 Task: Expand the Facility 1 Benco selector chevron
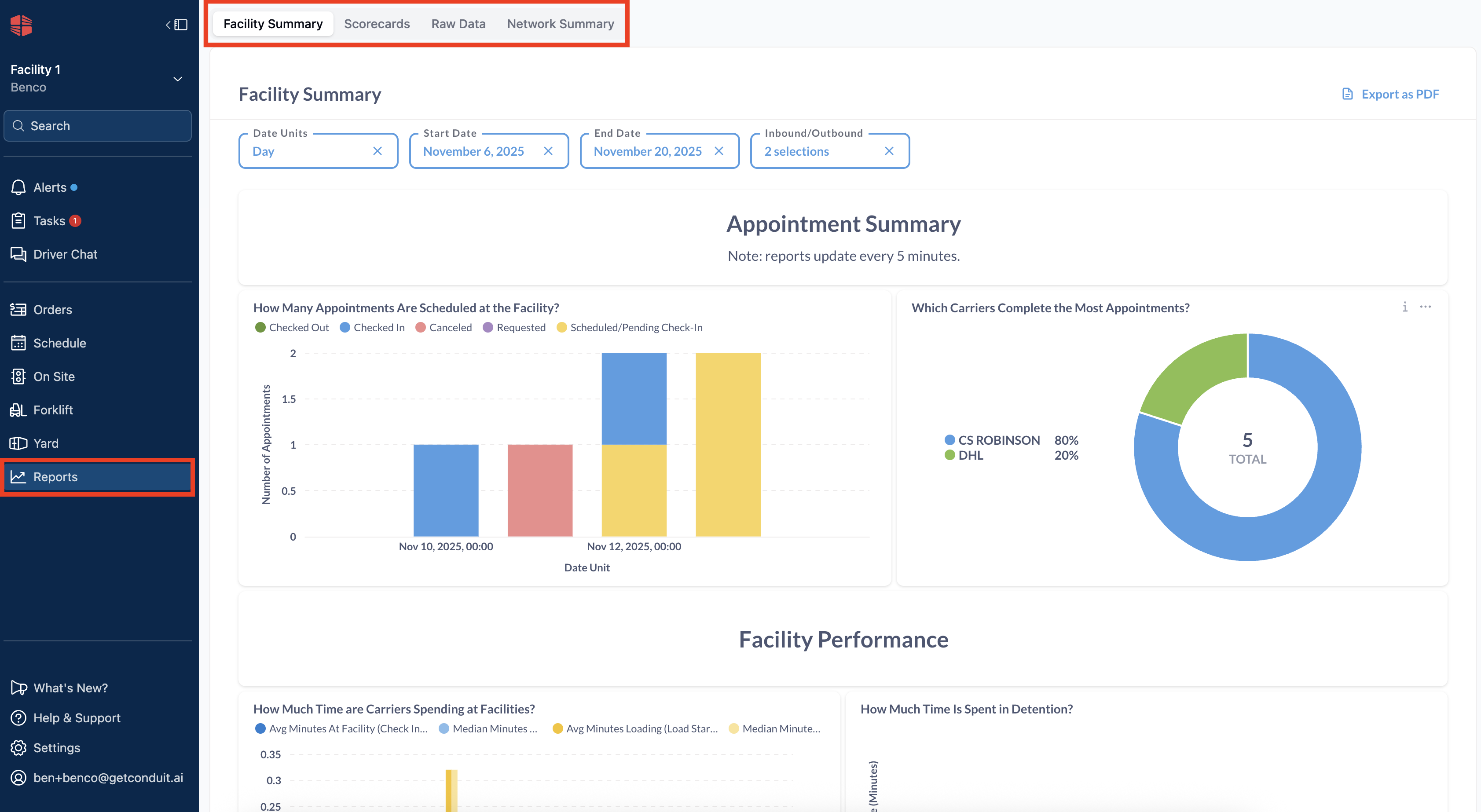(x=178, y=79)
